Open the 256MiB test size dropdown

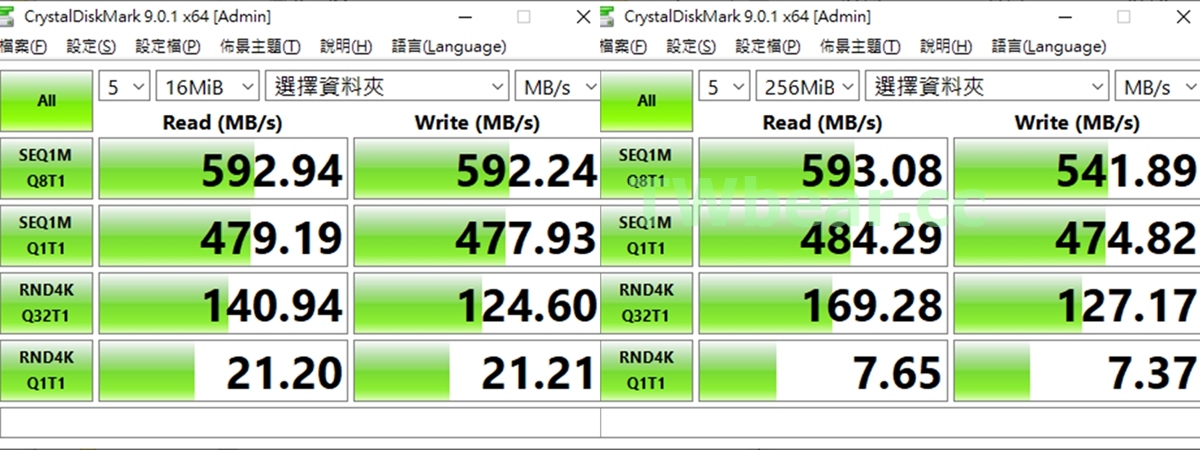807,87
